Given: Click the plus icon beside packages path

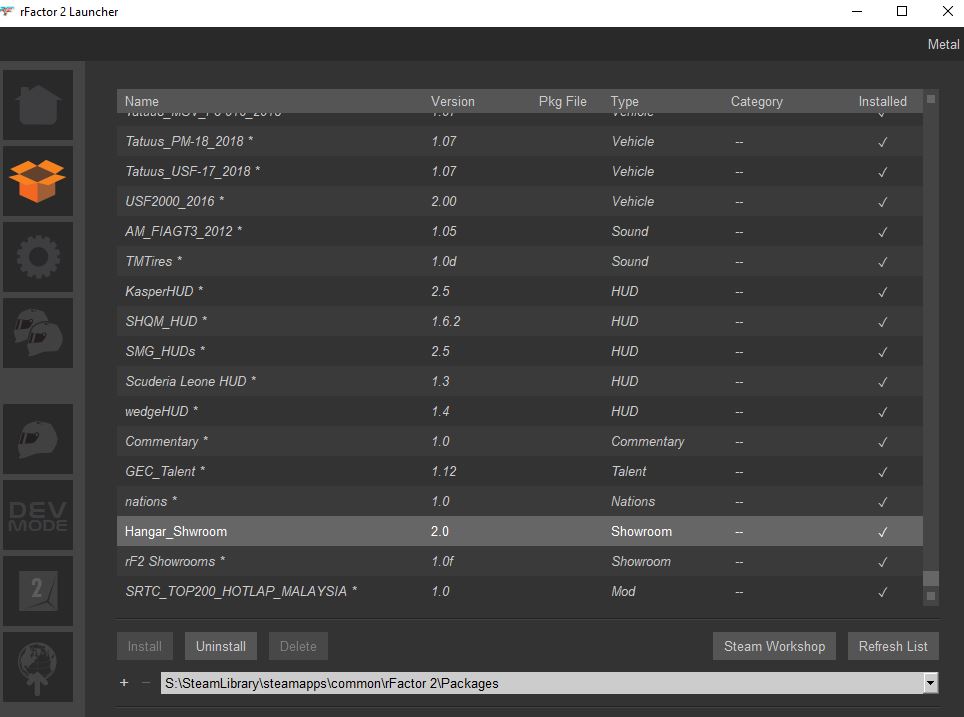Looking at the screenshot, I should (124, 683).
